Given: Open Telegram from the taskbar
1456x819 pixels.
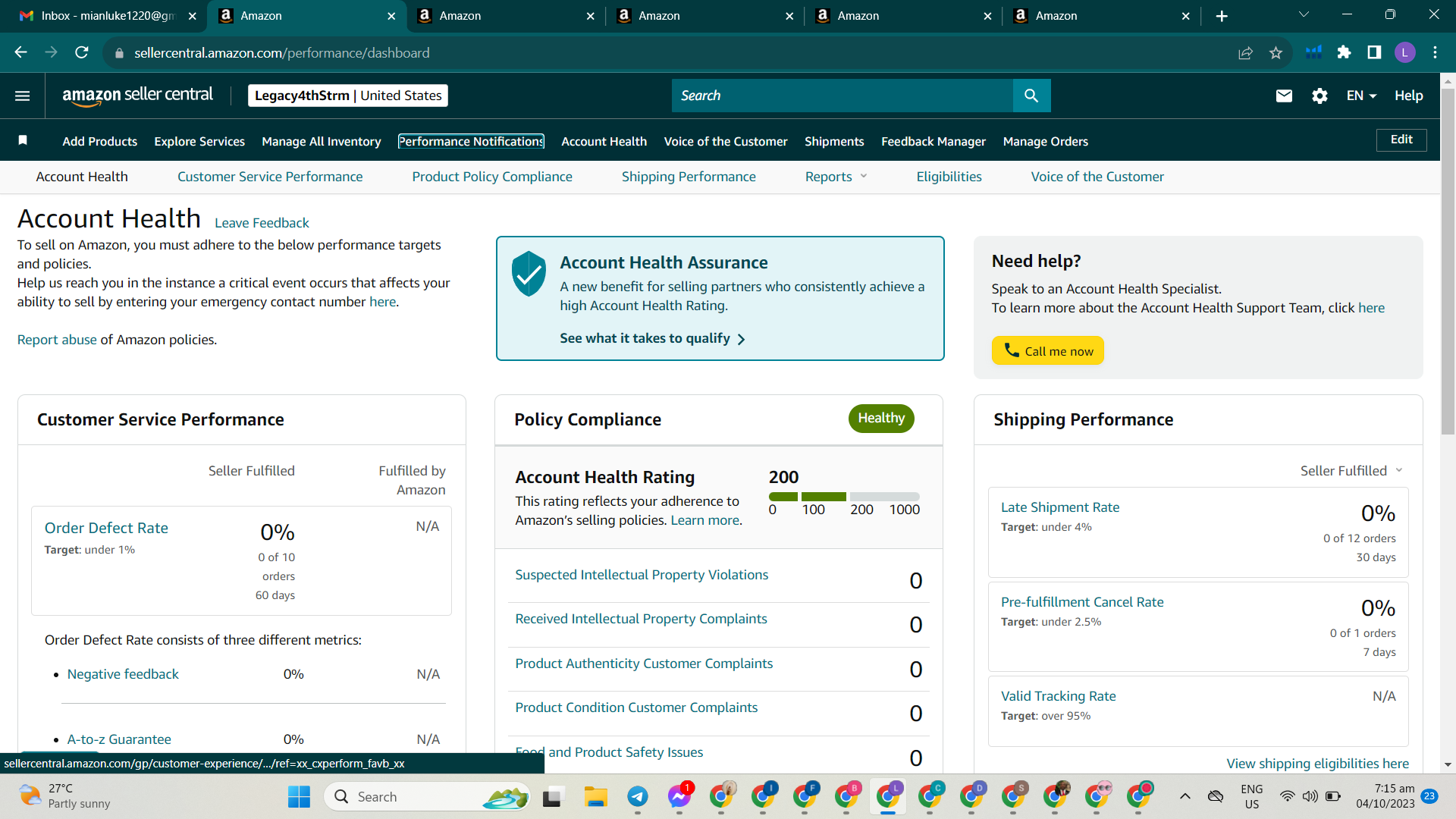Looking at the screenshot, I should pos(637,796).
